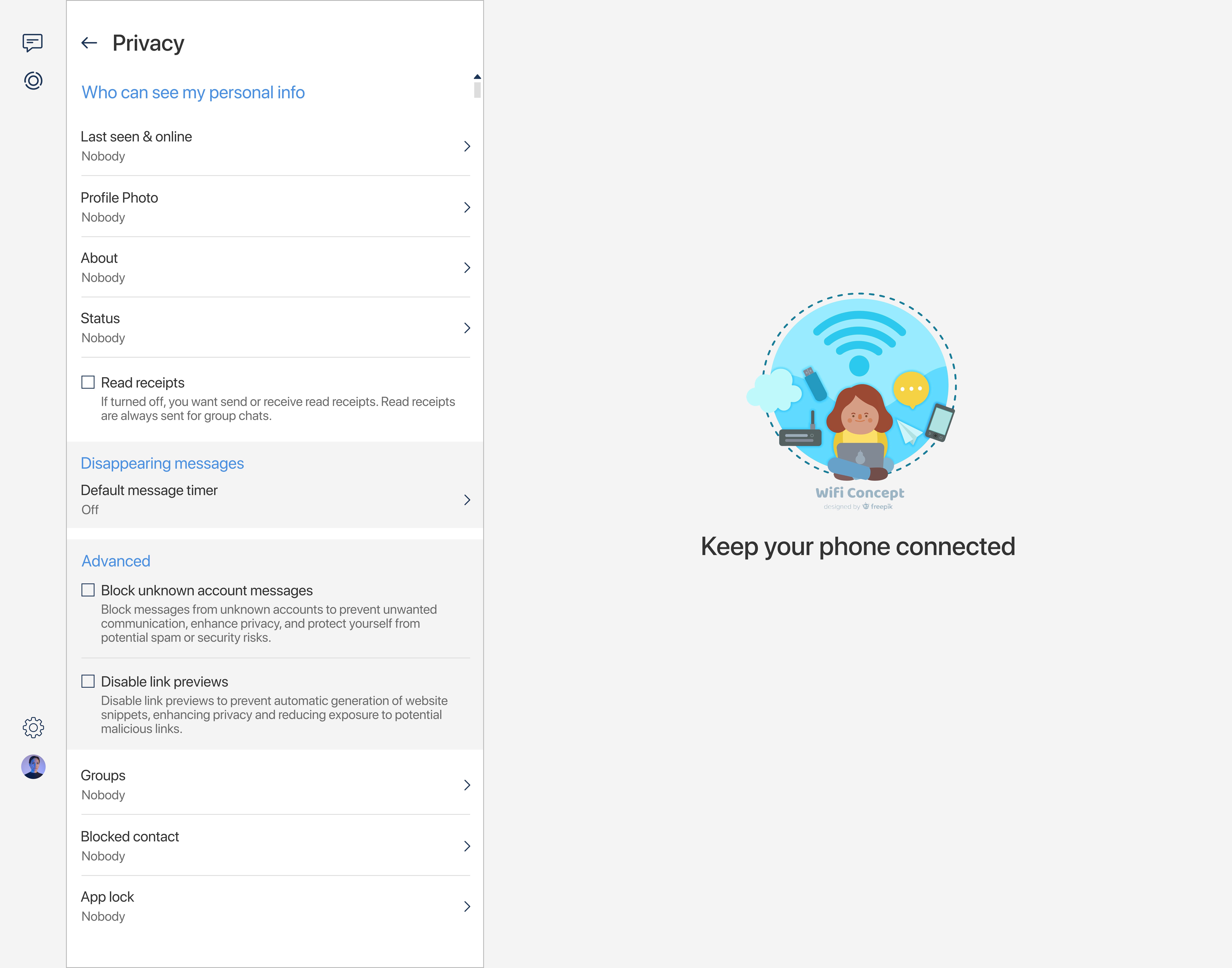Expand Profile Photo chevron
Image resolution: width=1232 pixels, height=968 pixels.
(467, 207)
